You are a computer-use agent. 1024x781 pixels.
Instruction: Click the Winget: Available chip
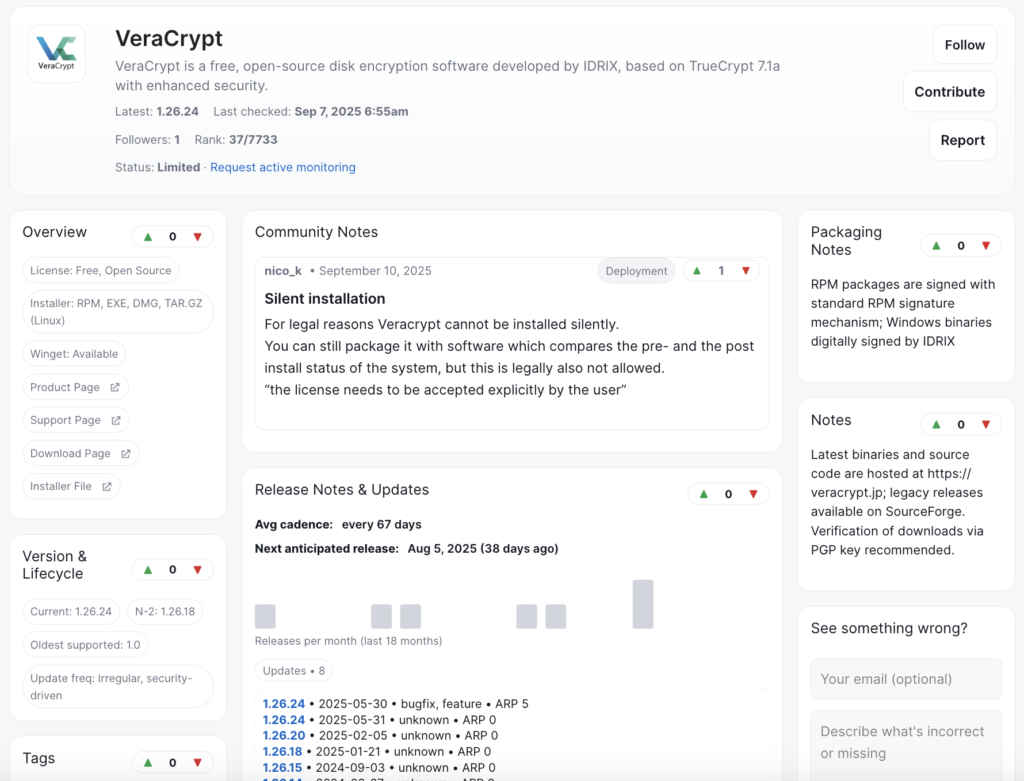click(x=74, y=354)
